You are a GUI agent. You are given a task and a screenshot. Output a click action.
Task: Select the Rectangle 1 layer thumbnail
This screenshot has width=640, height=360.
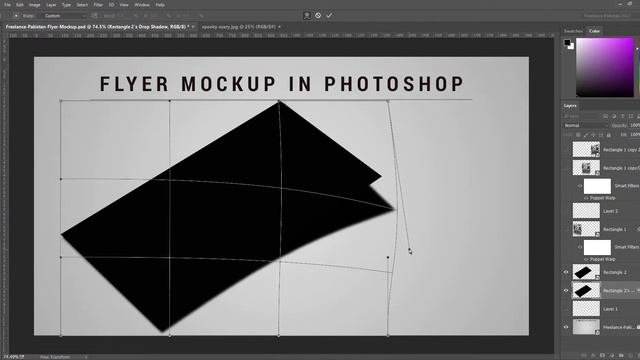pyautogui.click(x=586, y=229)
